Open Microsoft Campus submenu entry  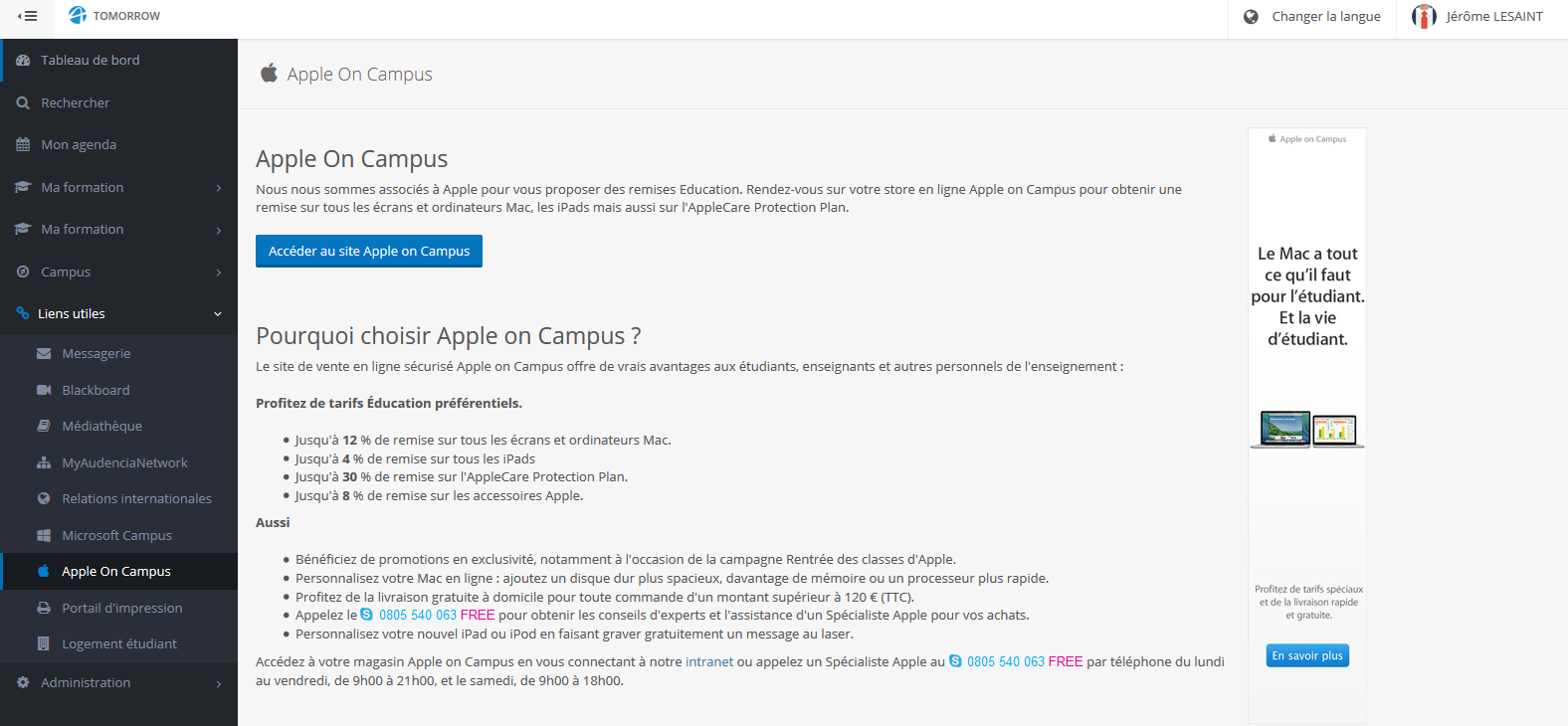point(119,535)
